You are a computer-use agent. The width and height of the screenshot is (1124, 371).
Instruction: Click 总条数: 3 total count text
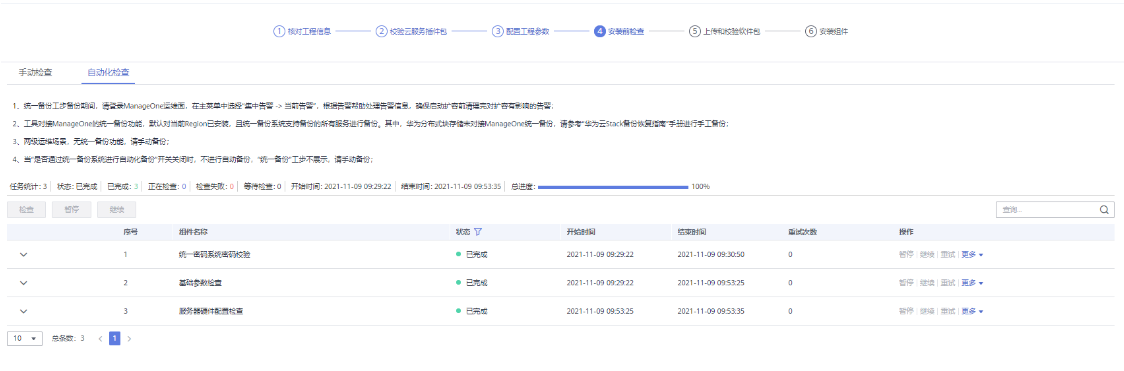pos(68,338)
